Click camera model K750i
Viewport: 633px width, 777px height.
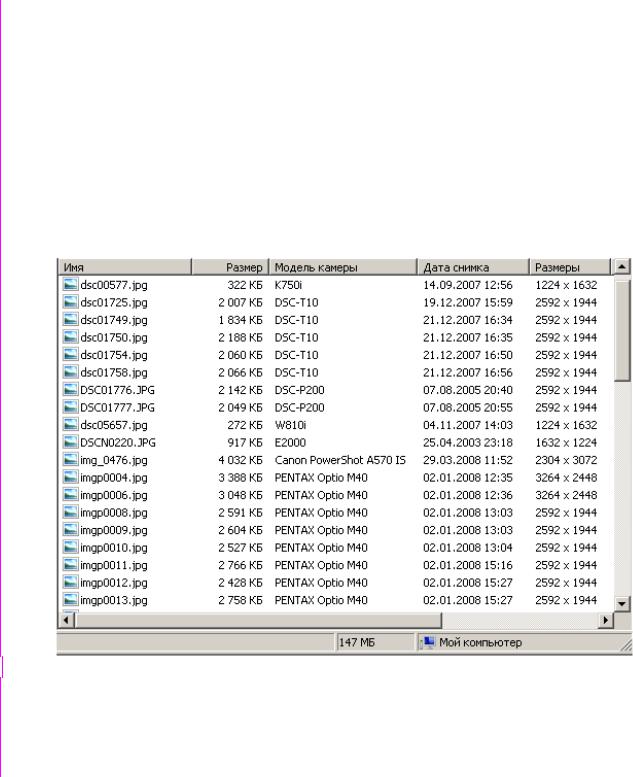click(288, 285)
